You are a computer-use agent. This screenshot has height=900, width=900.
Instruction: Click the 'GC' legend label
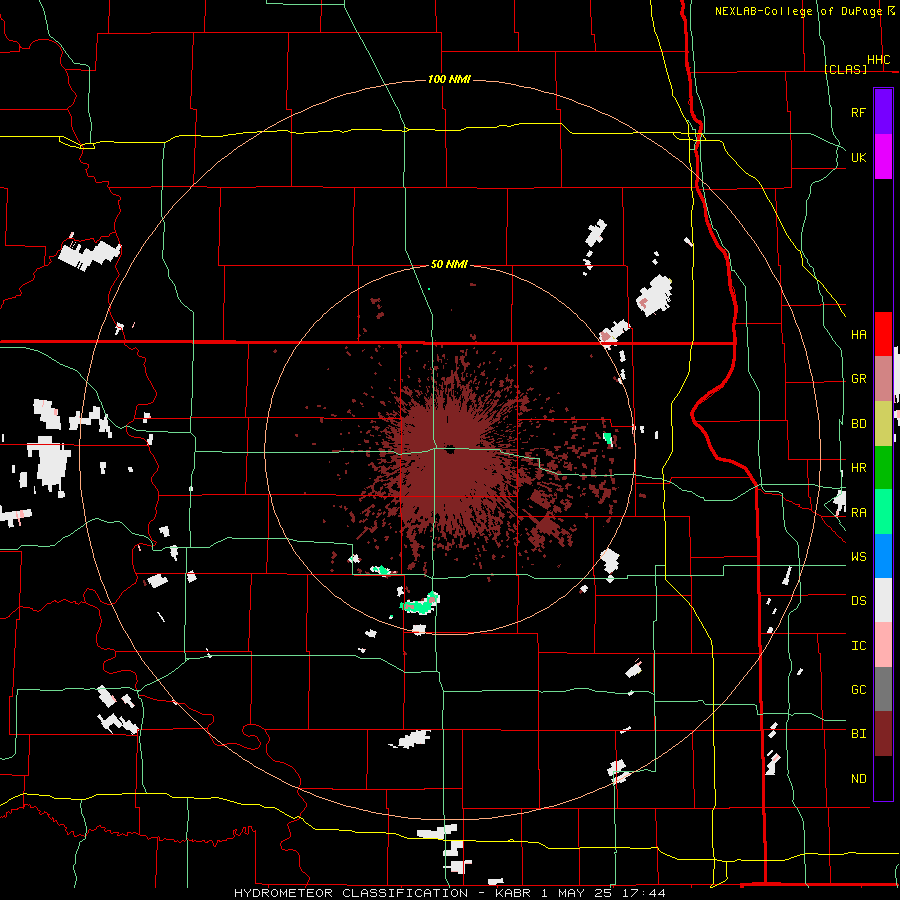point(858,690)
